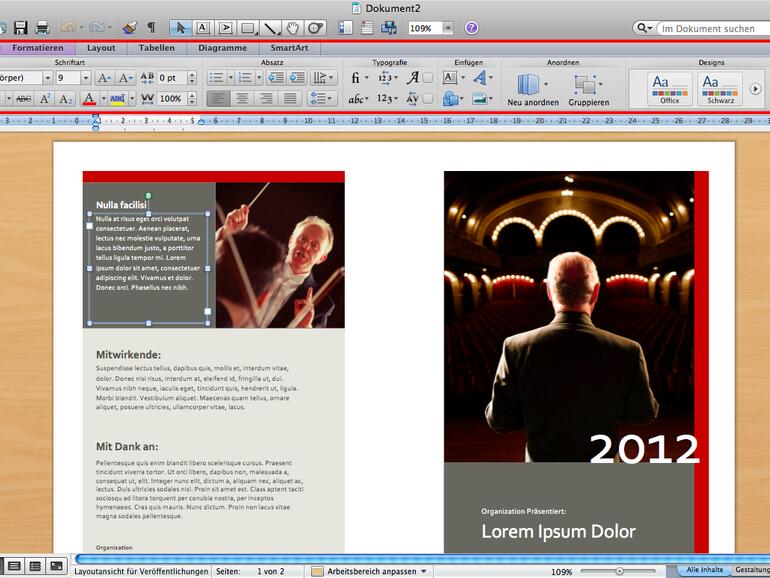770x578 pixels.
Task: Click the Im Dokument suchen search field
Action: click(712, 28)
